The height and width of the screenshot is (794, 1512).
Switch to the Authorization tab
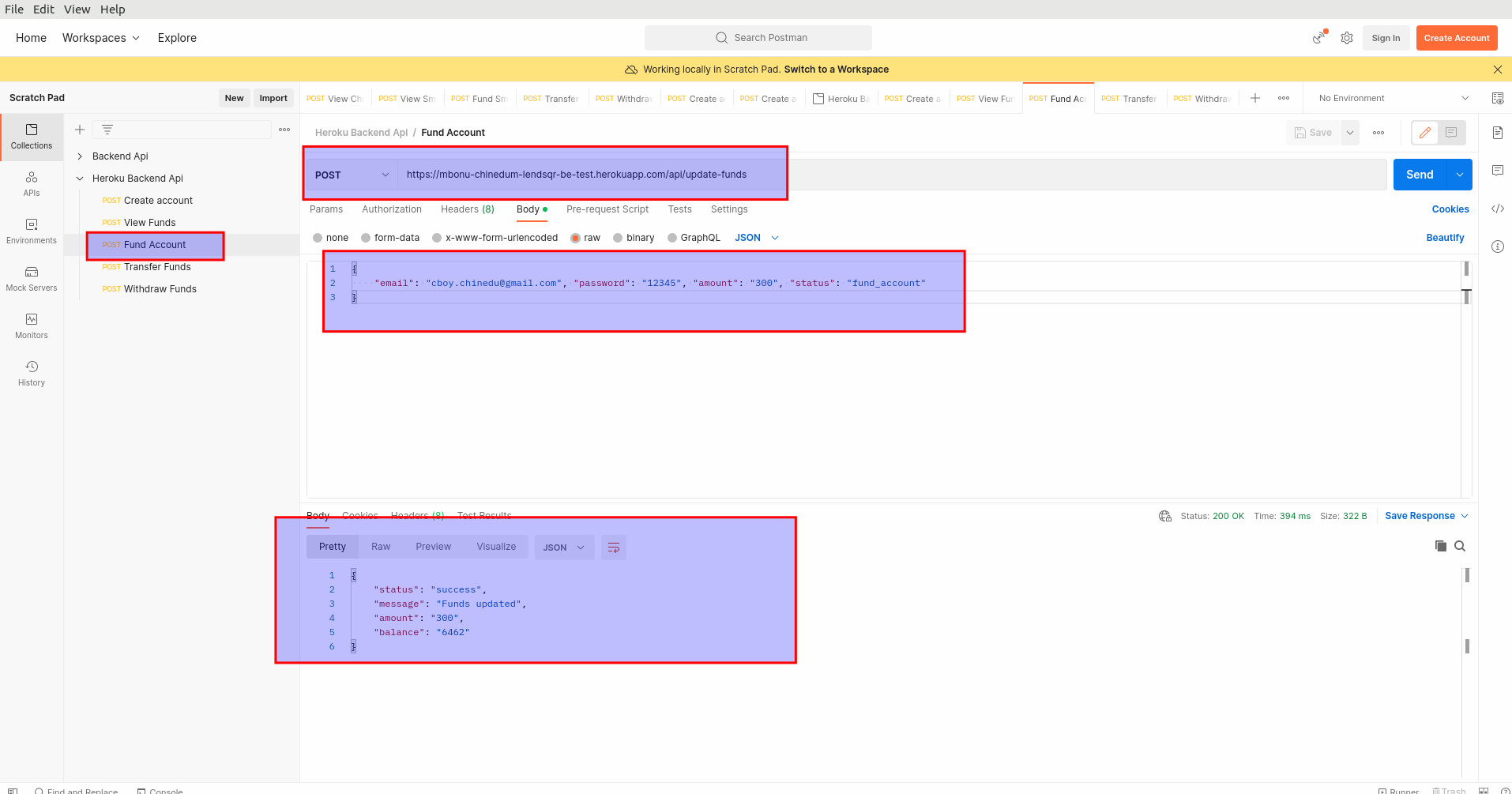[x=392, y=209]
